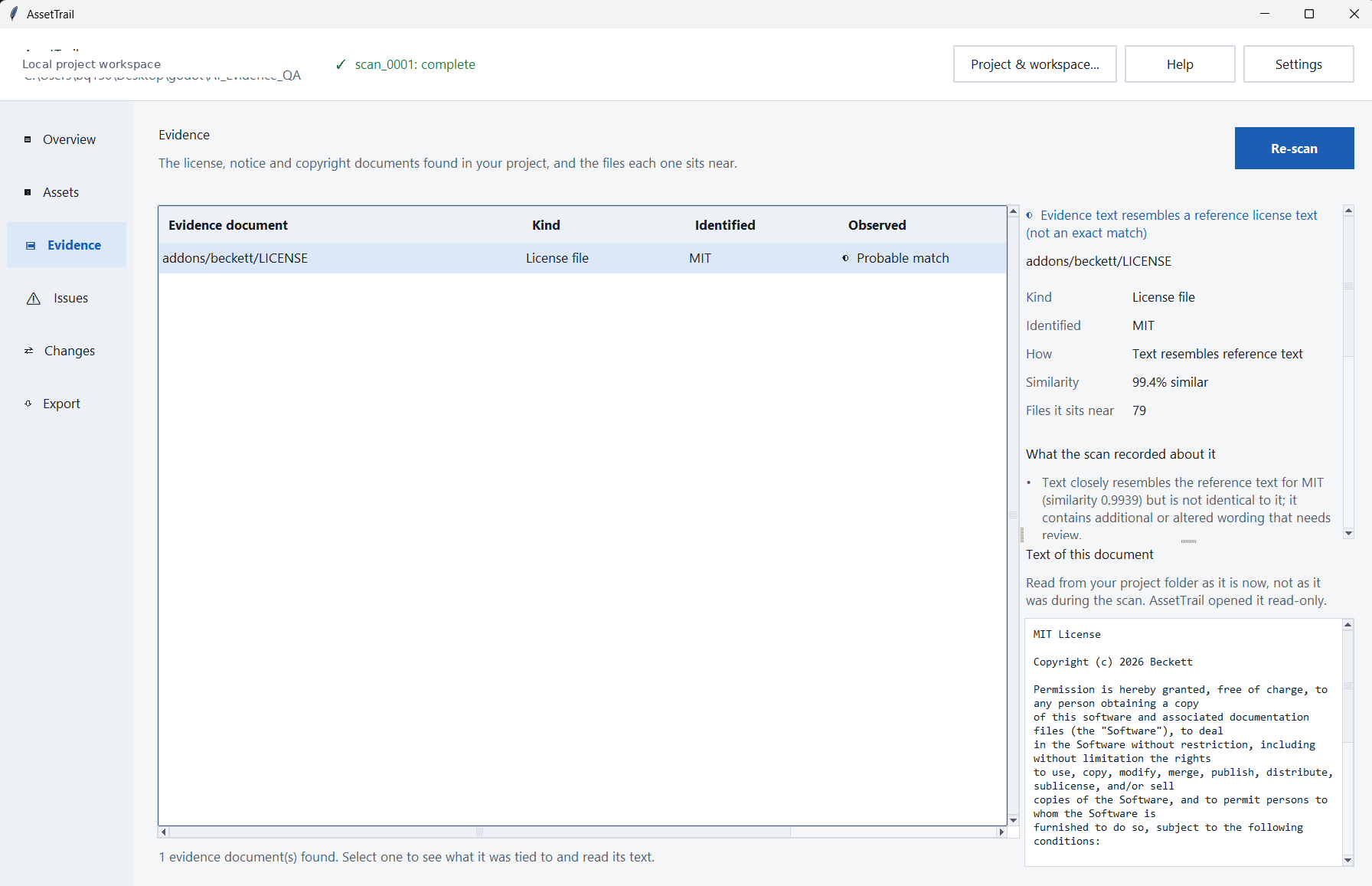Click the horizontal pane splitter grip below the details
This screenshot has height=886, width=1372.
click(1188, 541)
